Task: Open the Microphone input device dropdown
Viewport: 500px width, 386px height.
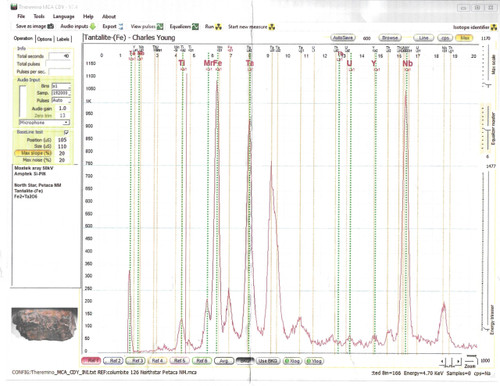Action: (44, 123)
